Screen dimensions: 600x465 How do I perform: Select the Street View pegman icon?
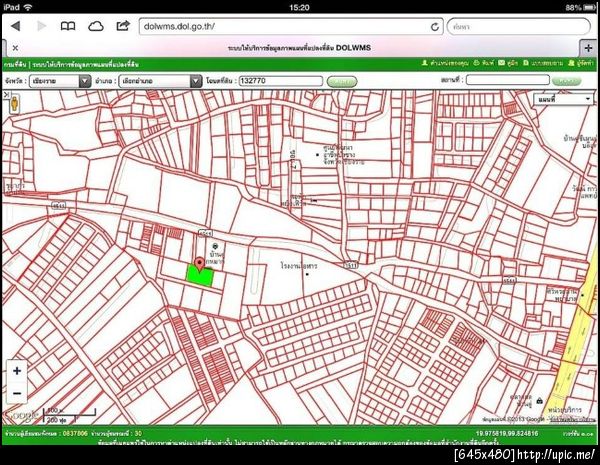(x=15, y=104)
